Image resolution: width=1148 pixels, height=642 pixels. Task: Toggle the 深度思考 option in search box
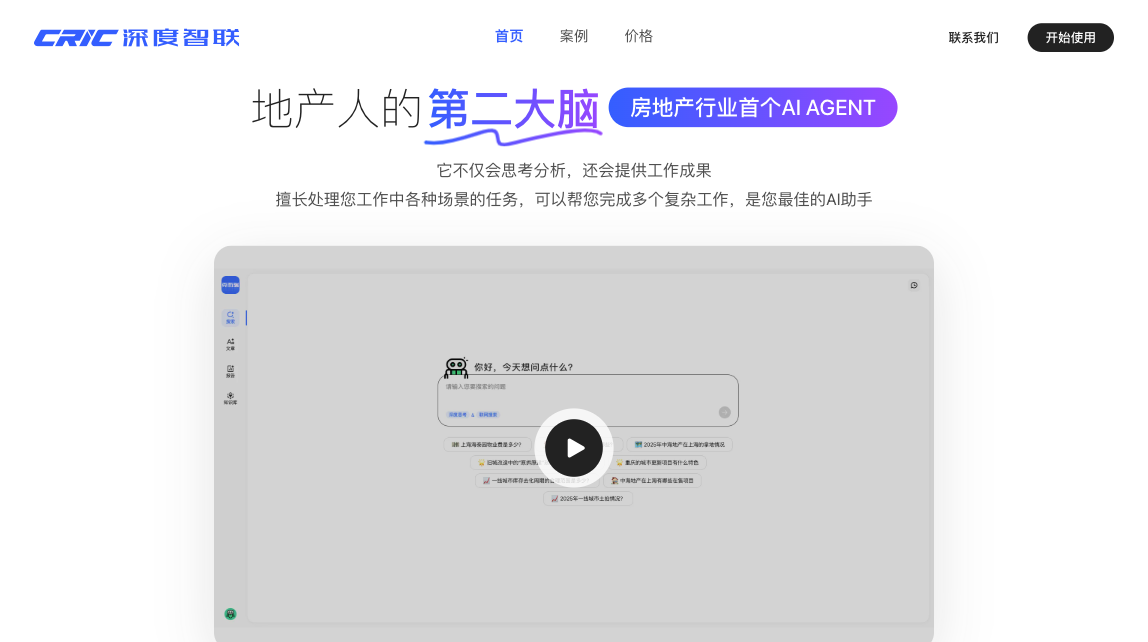click(457, 414)
